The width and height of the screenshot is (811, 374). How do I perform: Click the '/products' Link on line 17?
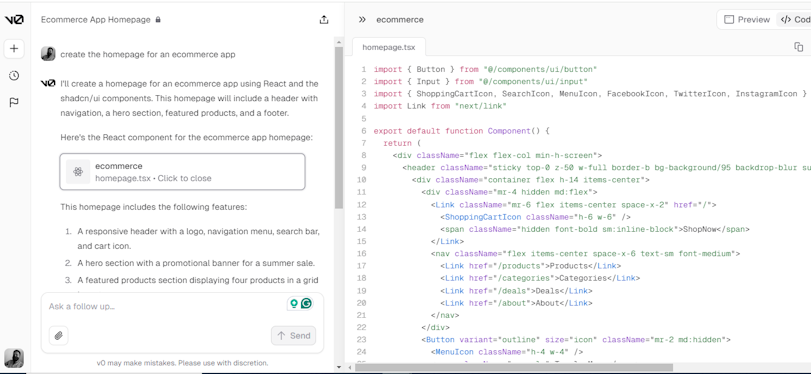coord(531,266)
